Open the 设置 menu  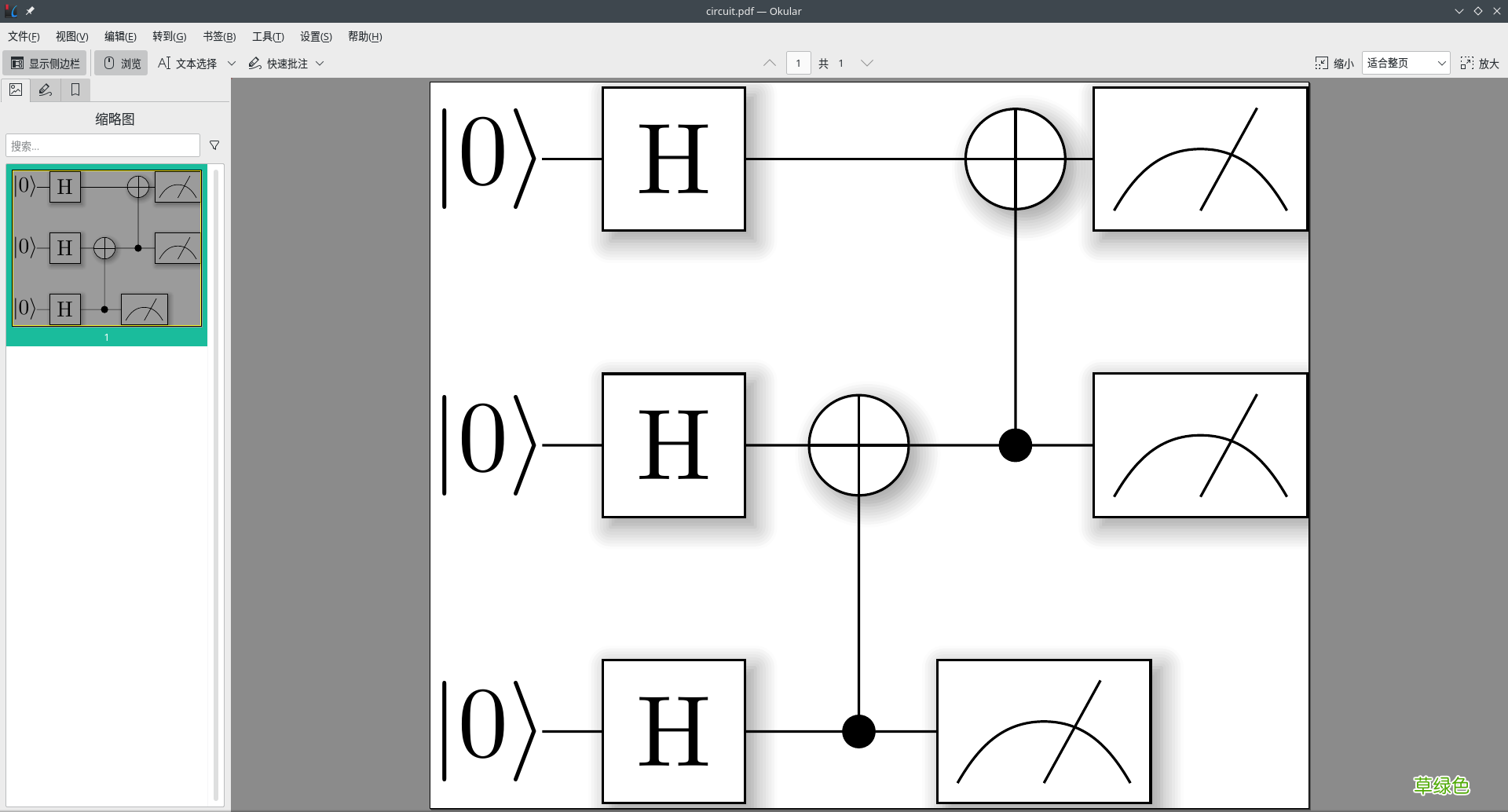tap(316, 37)
